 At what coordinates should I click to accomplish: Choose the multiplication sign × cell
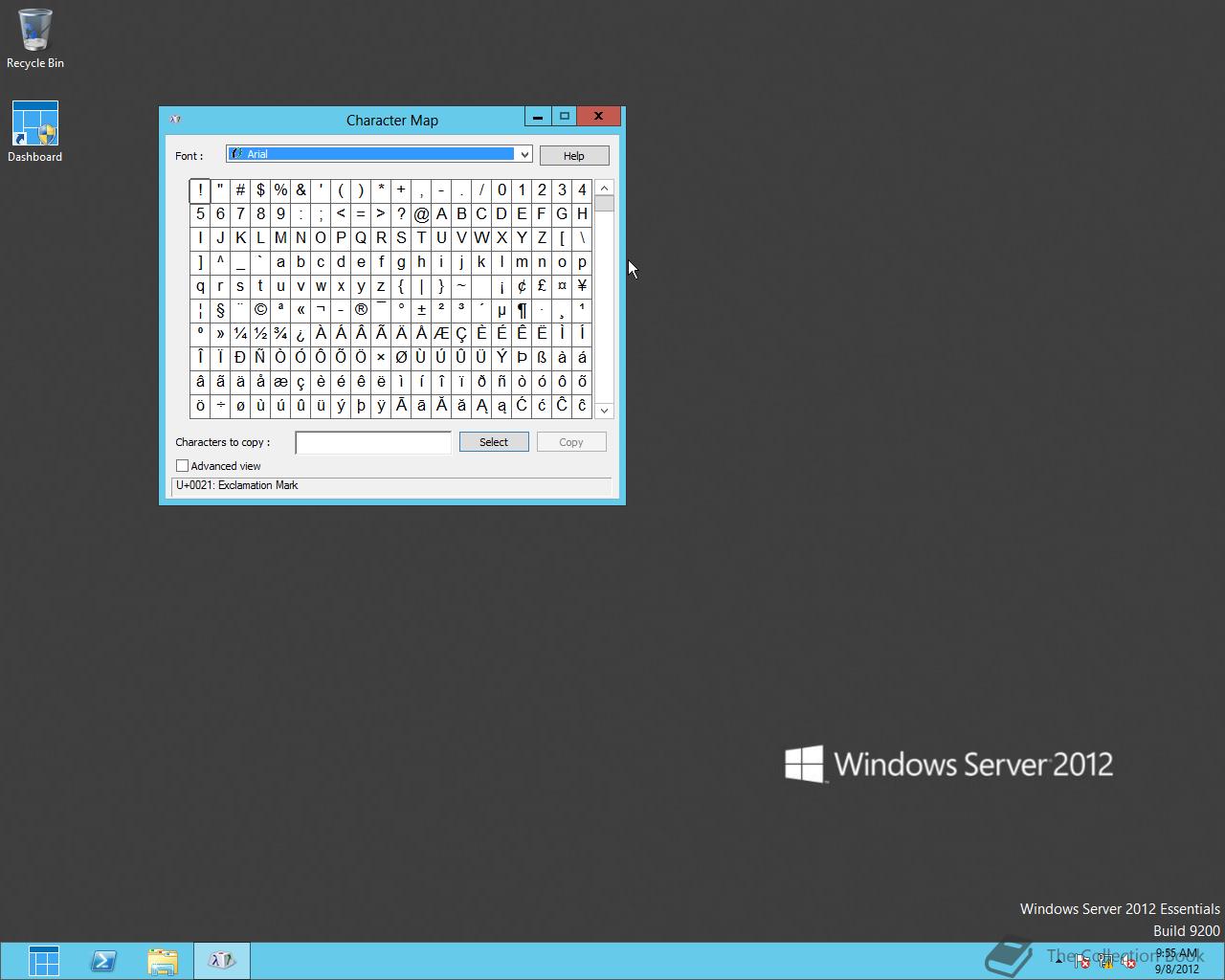[381, 358]
